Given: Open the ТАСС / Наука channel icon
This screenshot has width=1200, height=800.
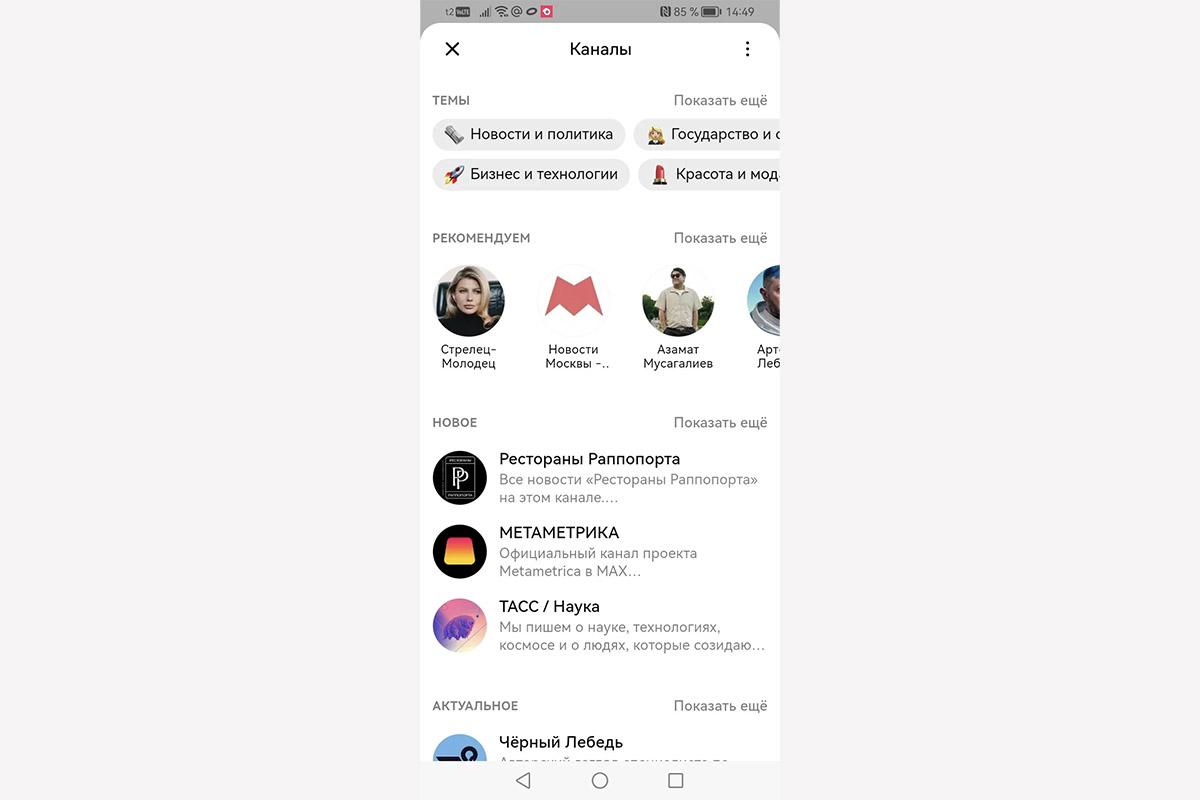Looking at the screenshot, I should [x=459, y=625].
